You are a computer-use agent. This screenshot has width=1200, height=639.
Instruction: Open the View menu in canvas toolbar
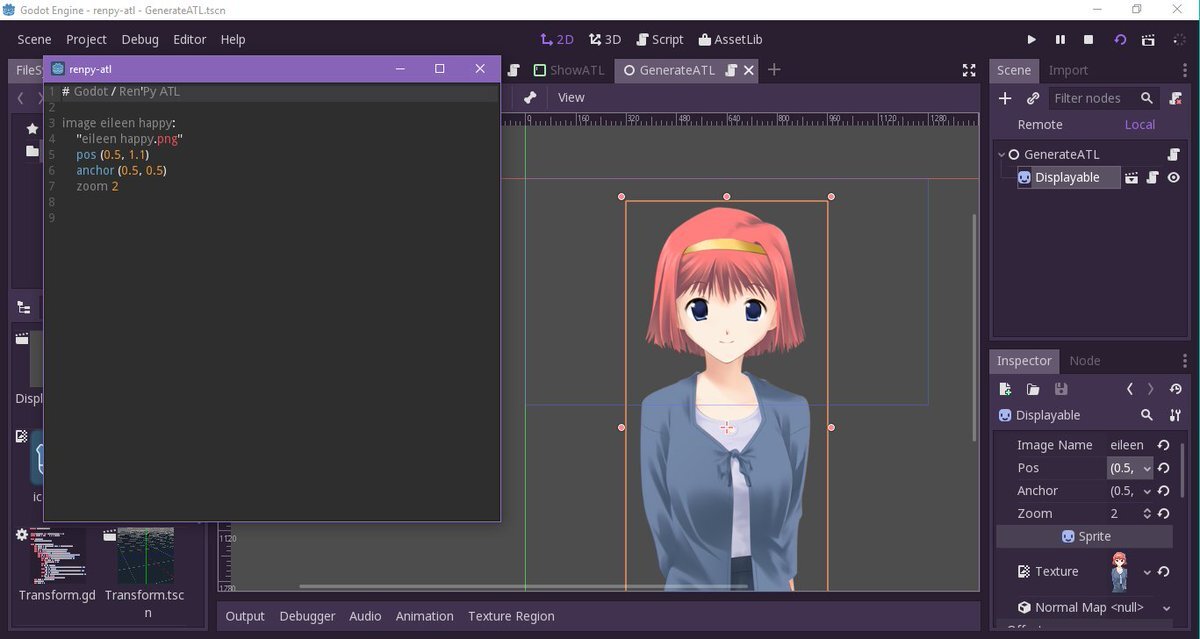tap(571, 98)
